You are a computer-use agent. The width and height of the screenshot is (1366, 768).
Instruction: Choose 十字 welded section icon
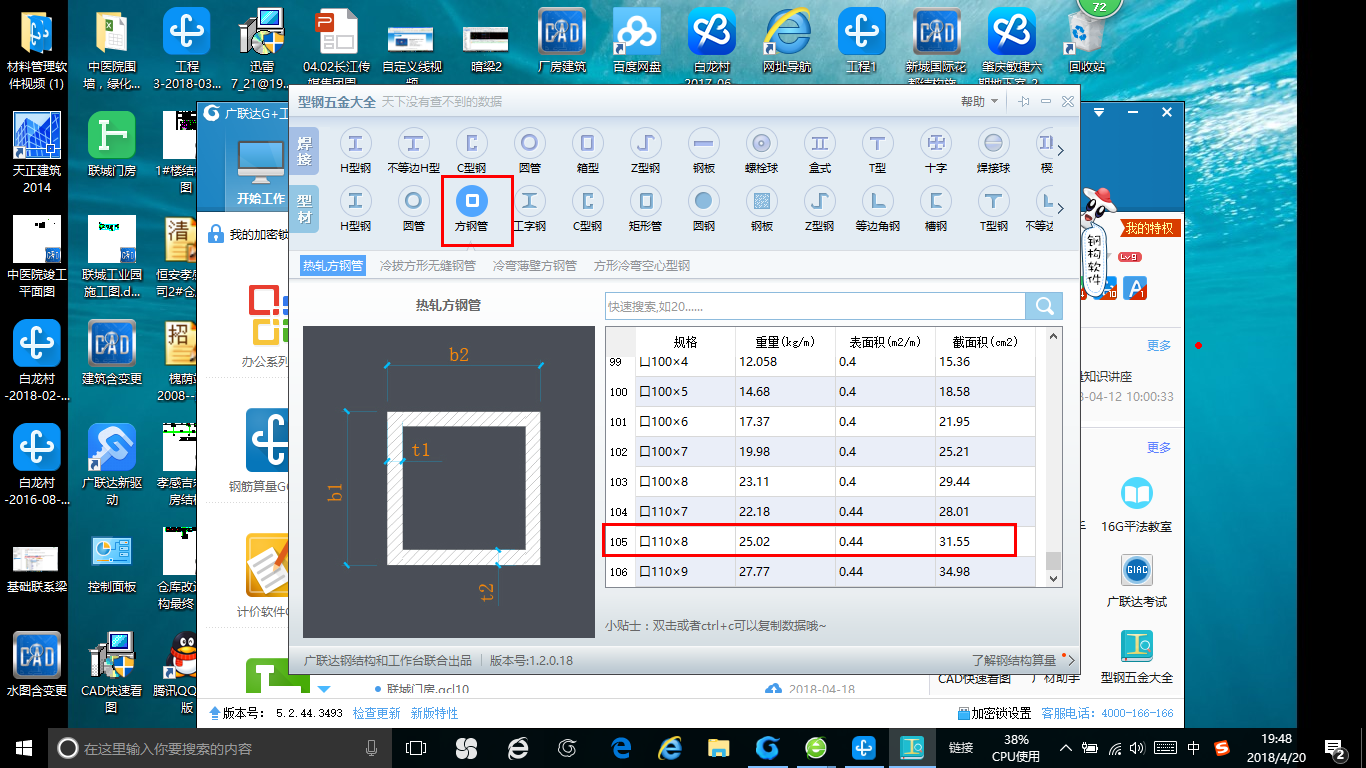(x=936, y=152)
